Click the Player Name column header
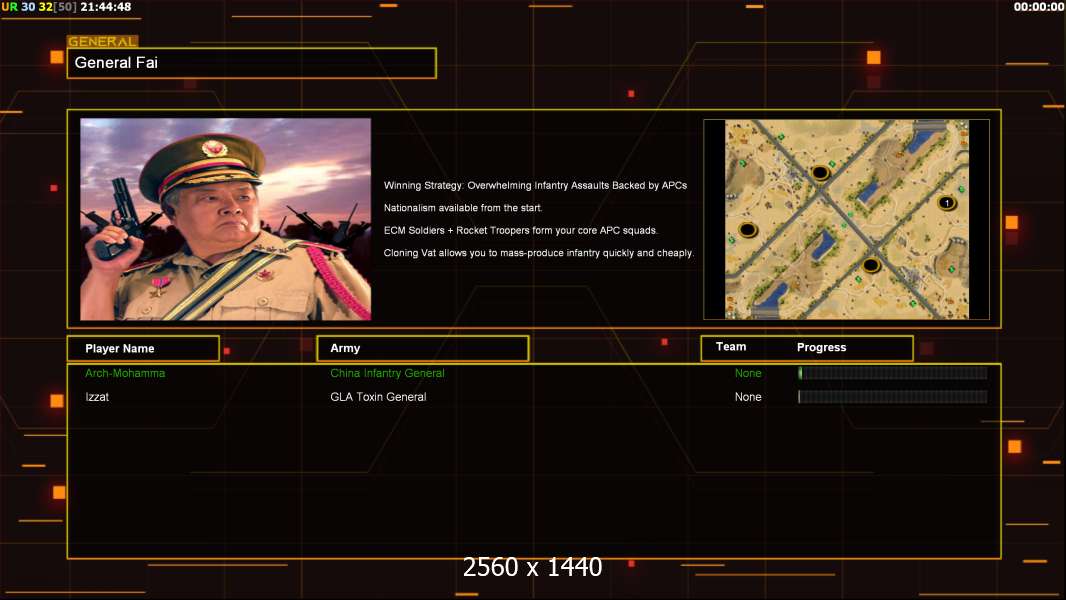The image size is (1066, 600). coord(142,348)
